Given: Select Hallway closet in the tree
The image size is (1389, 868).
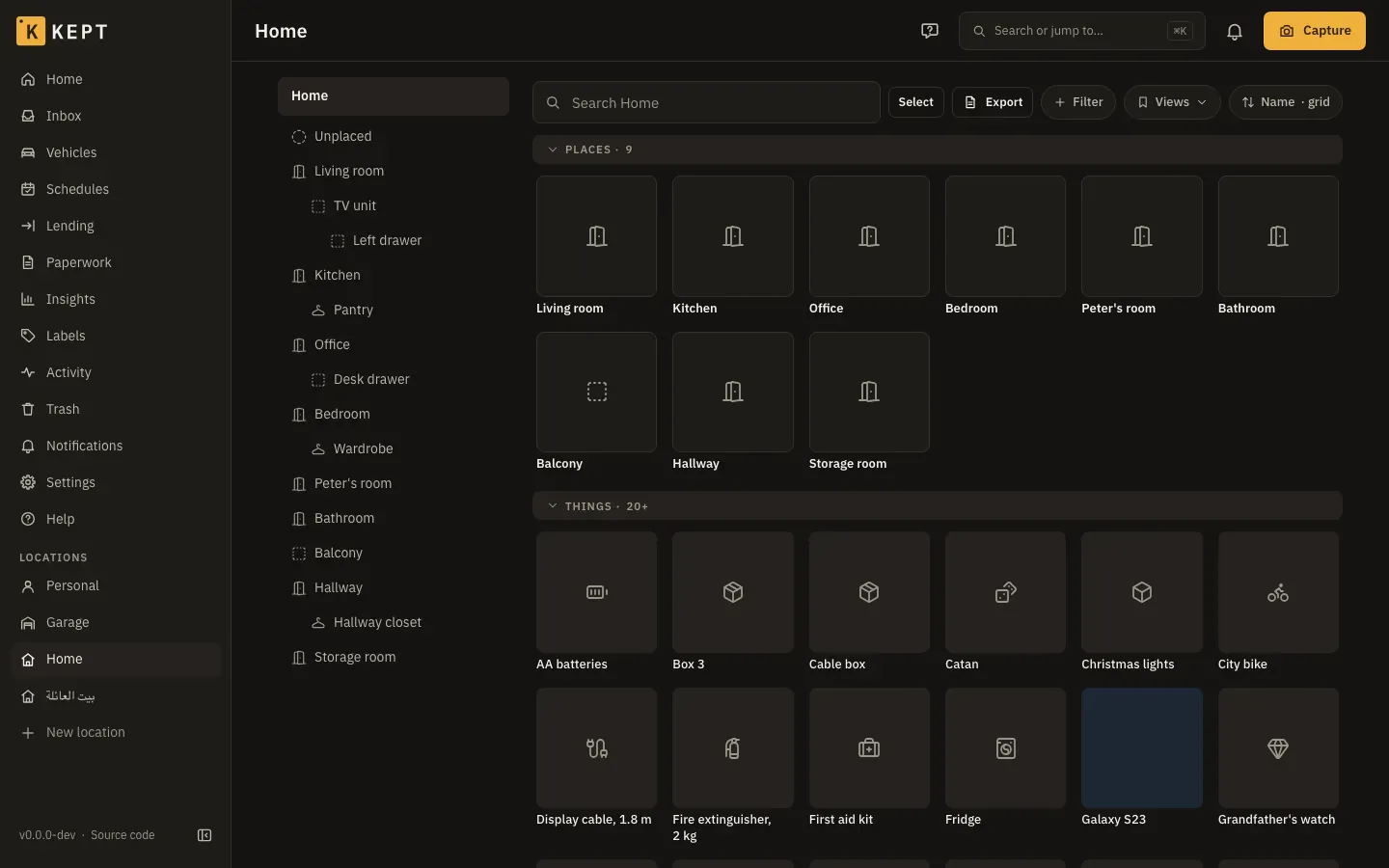Looking at the screenshot, I should point(394,622).
